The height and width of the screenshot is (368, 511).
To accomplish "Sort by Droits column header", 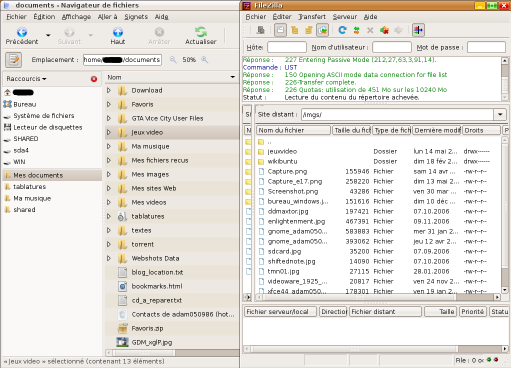I will [481, 130].
